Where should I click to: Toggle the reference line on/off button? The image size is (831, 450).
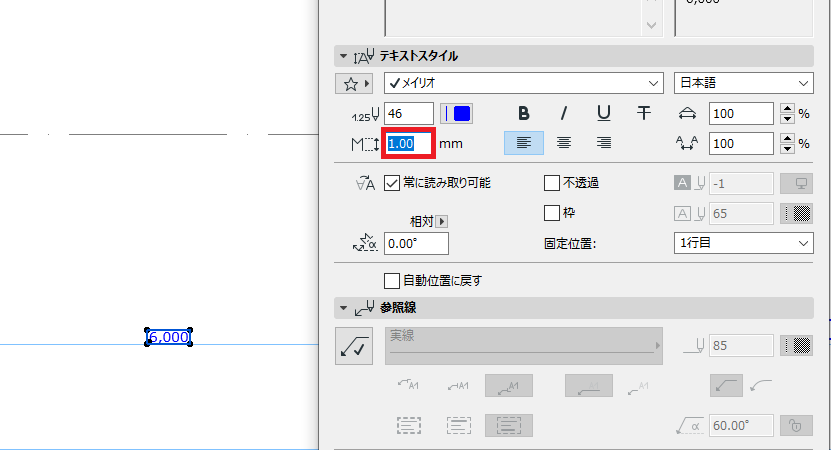[x=354, y=346]
